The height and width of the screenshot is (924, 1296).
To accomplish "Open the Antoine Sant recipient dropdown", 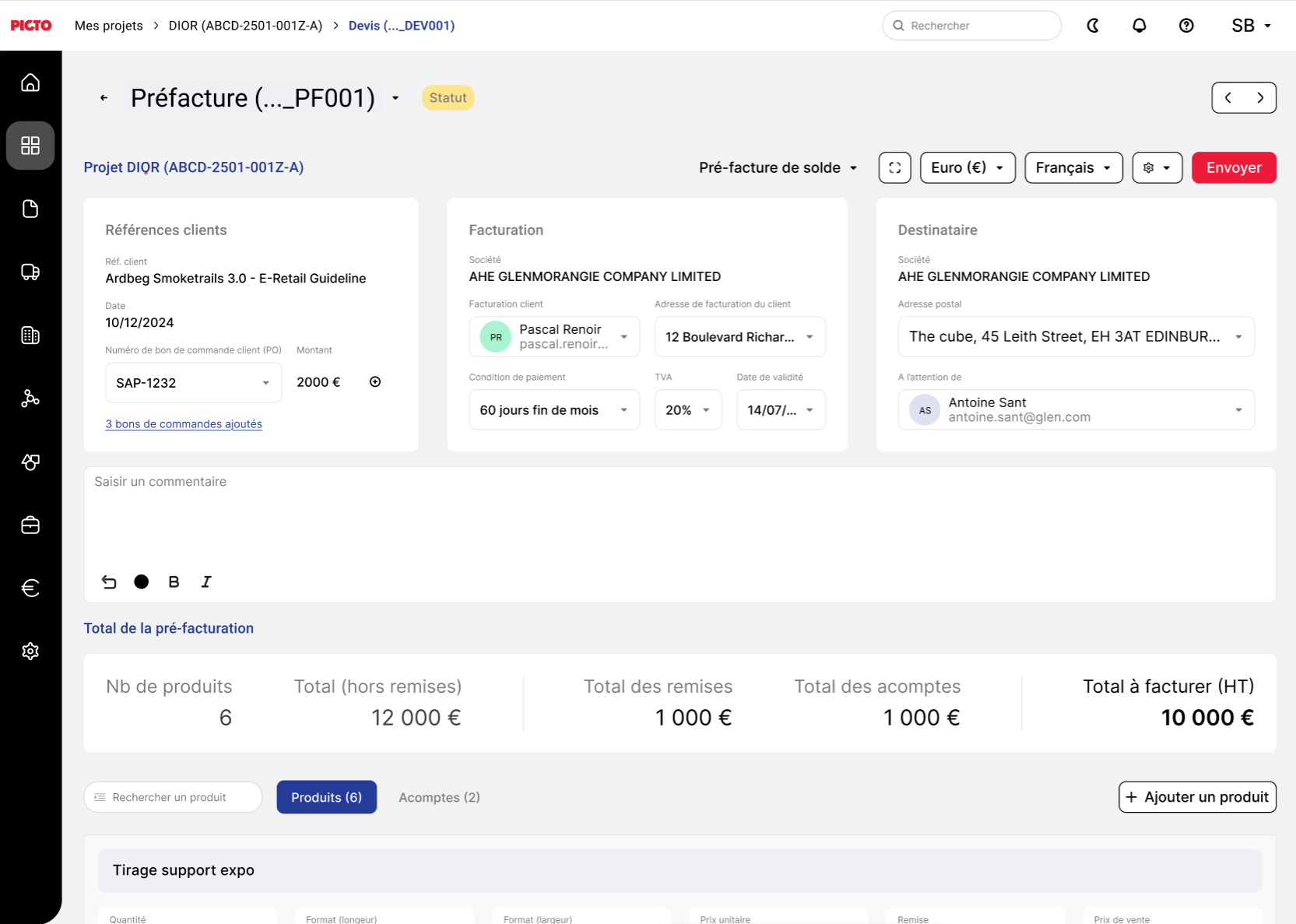I will click(1076, 410).
